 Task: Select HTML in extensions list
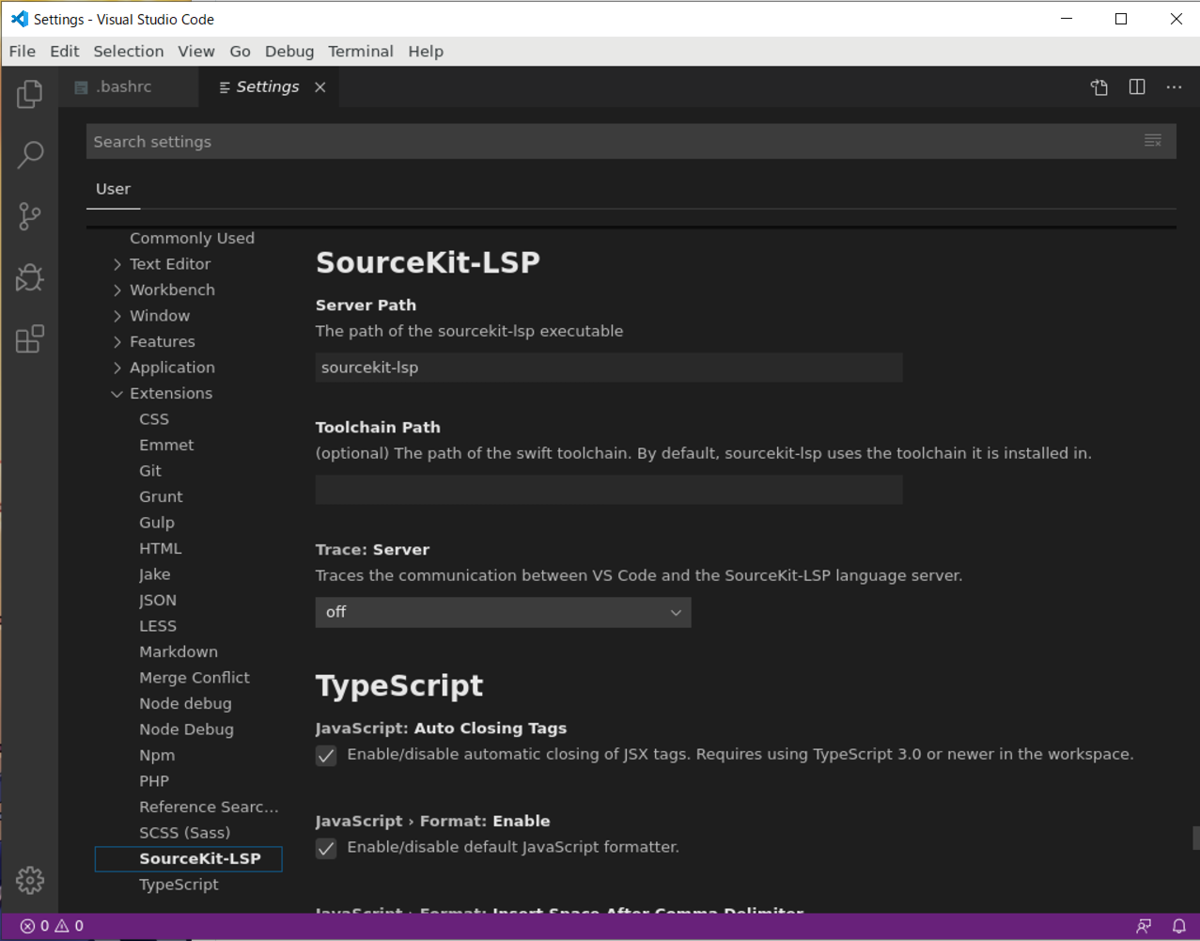[160, 549]
